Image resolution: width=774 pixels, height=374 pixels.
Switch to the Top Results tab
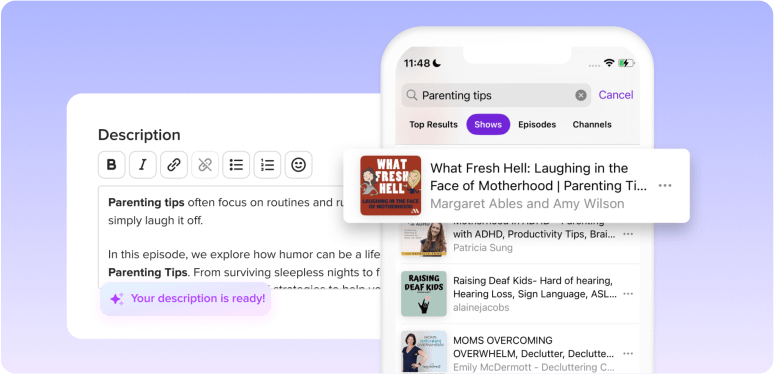pyautogui.click(x=433, y=124)
